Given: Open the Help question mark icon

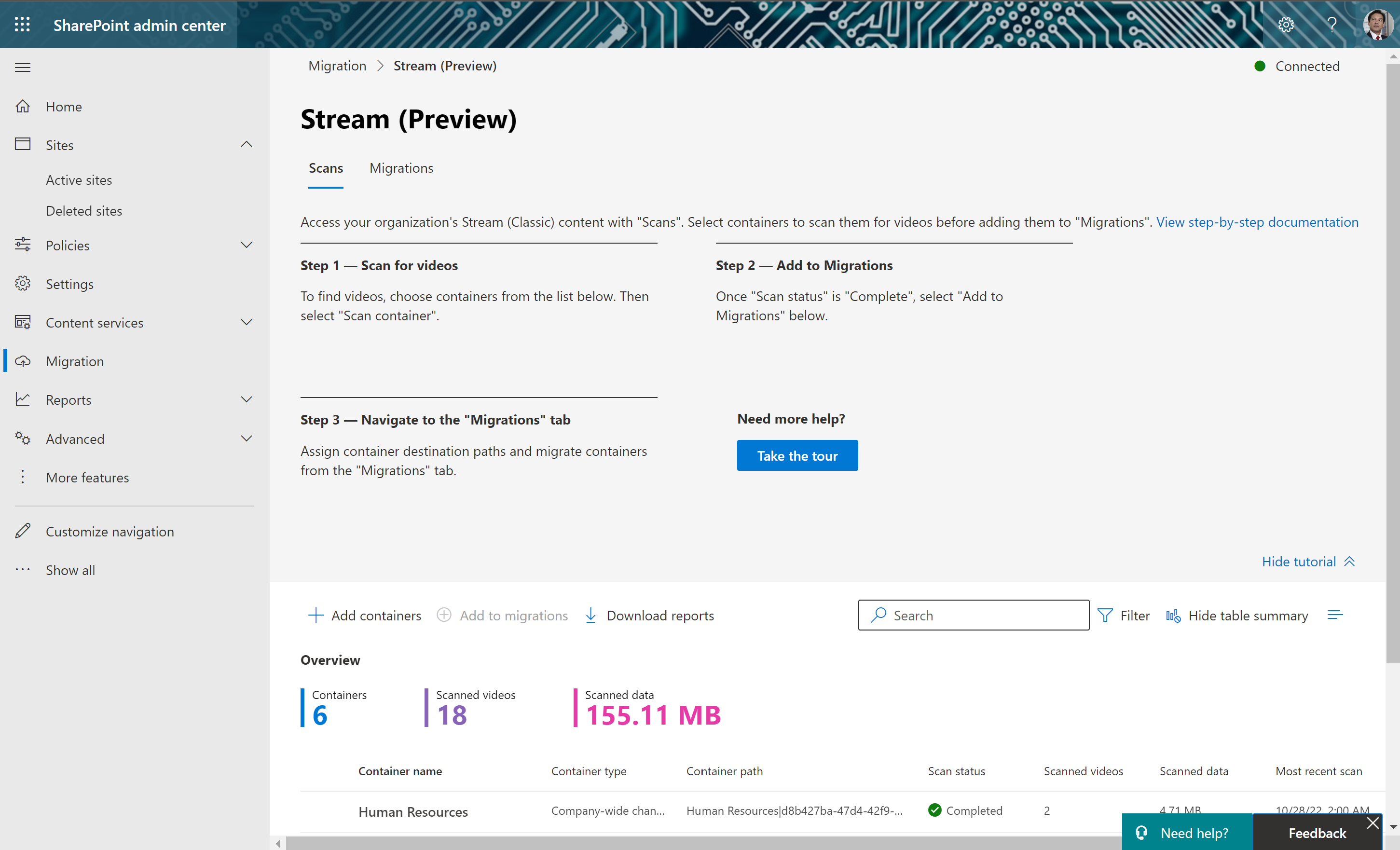Looking at the screenshot, I should pyautogui.click(x=1332, y=25).
